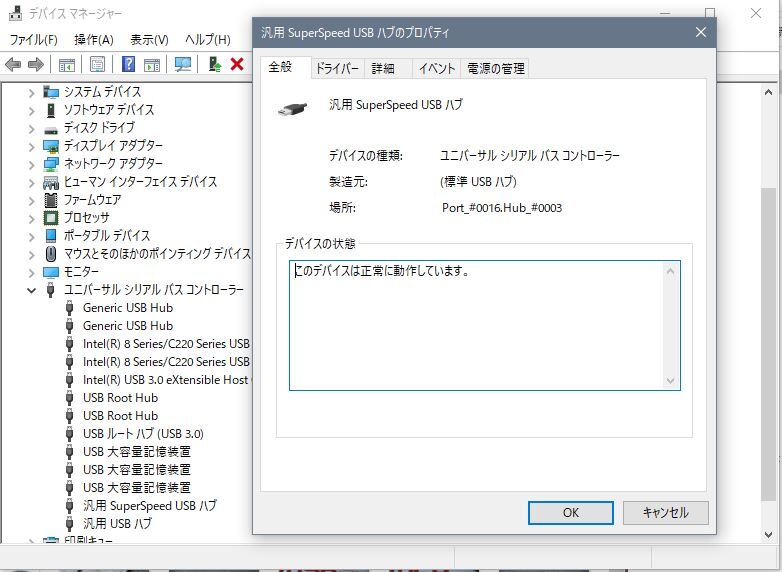Expand the システム デバイス node
Viewport: 782px width, 572px height.
tap(31, 93)
